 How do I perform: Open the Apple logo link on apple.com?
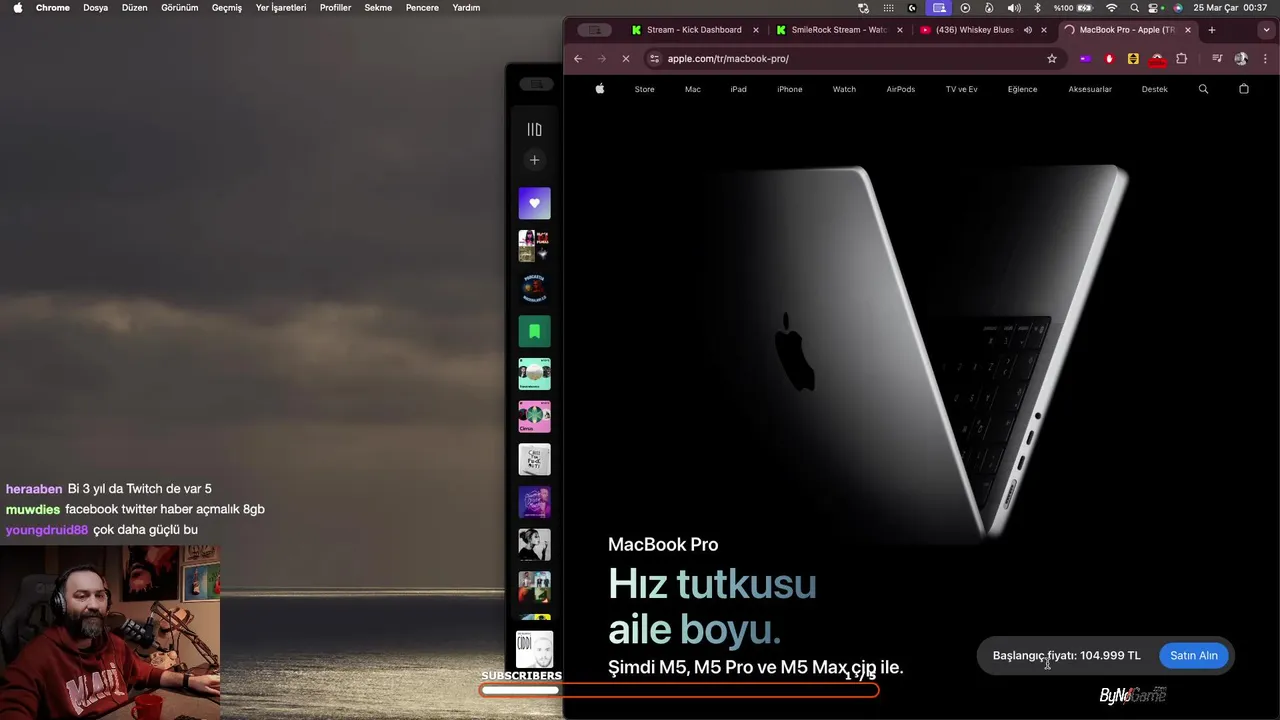[600, 89]
